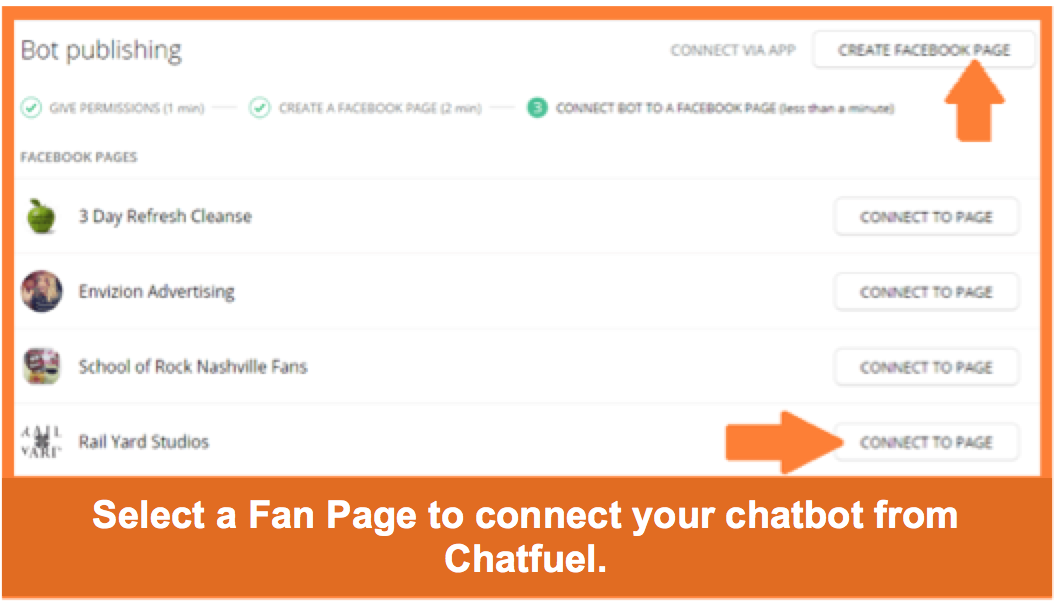Click the Envizion Advertising profile picture

42,291
